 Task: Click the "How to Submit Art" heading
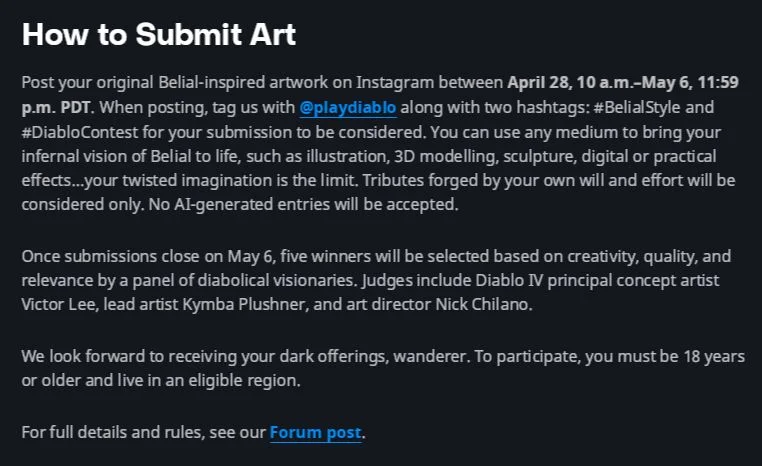pyautogui.click(x=159, y=35)
